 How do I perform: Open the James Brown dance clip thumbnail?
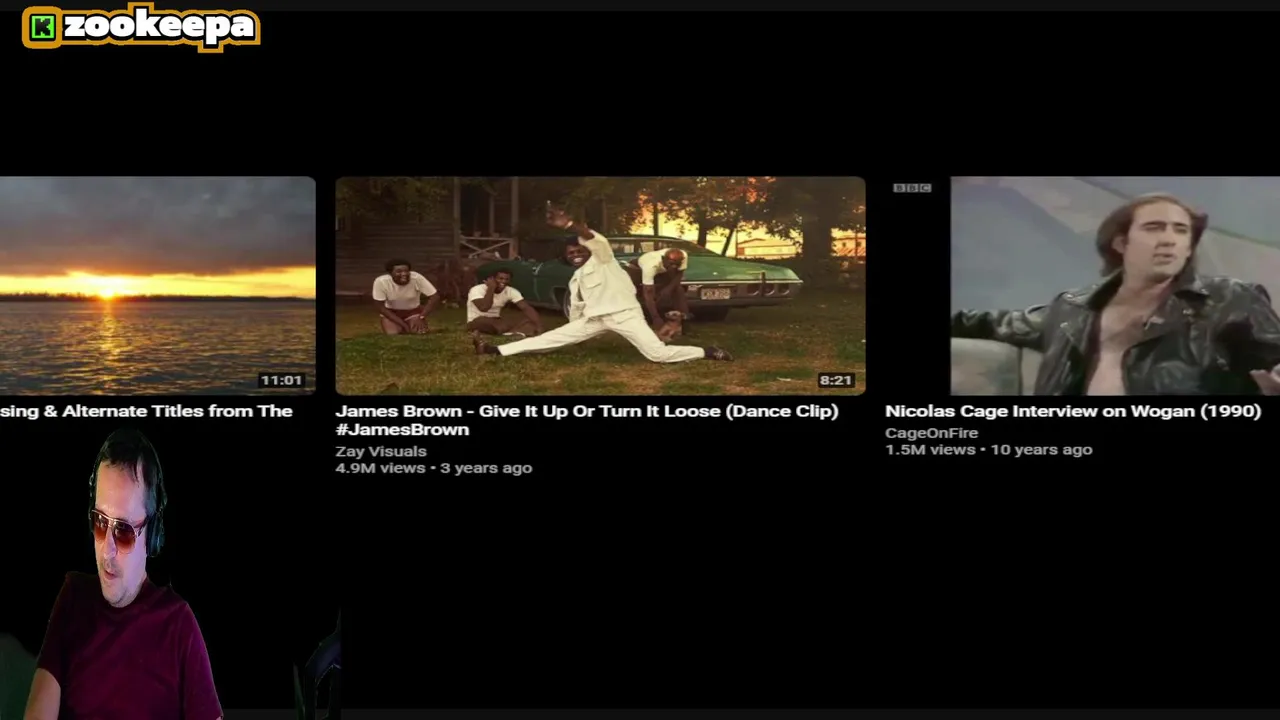pyautogui.click(x=600, y=286)
